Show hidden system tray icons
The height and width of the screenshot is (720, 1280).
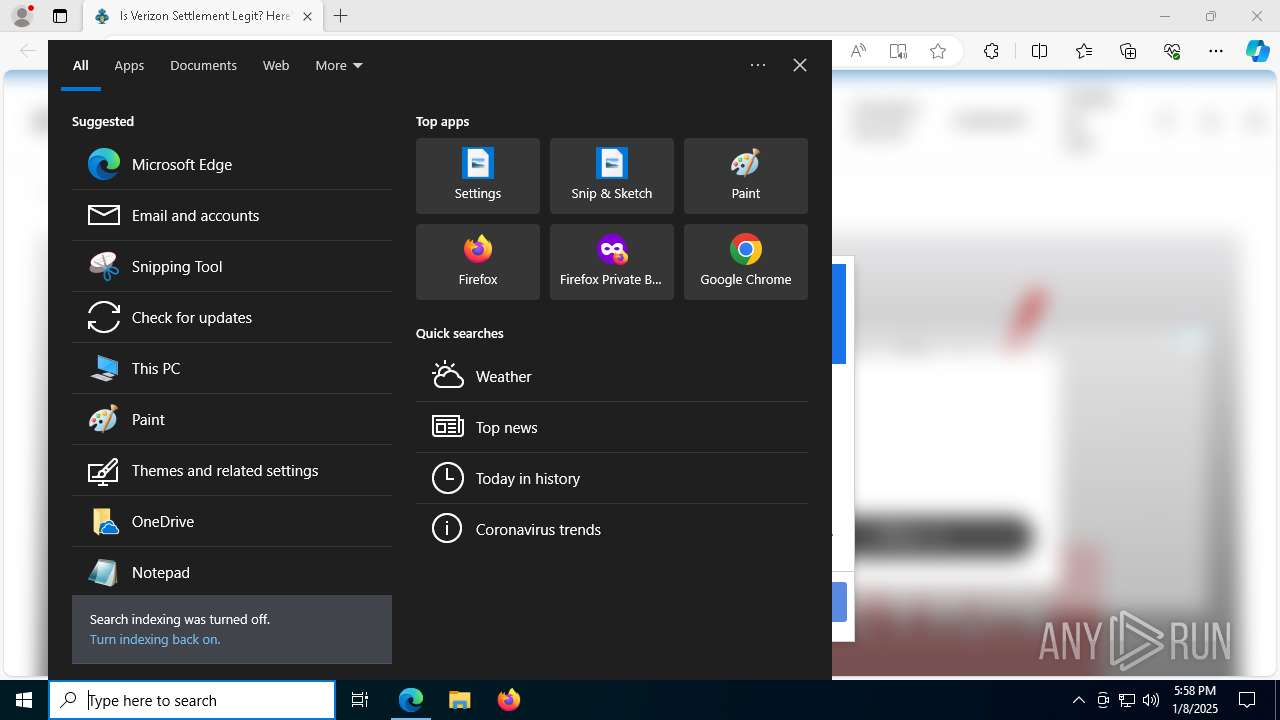pos(1078,700)
